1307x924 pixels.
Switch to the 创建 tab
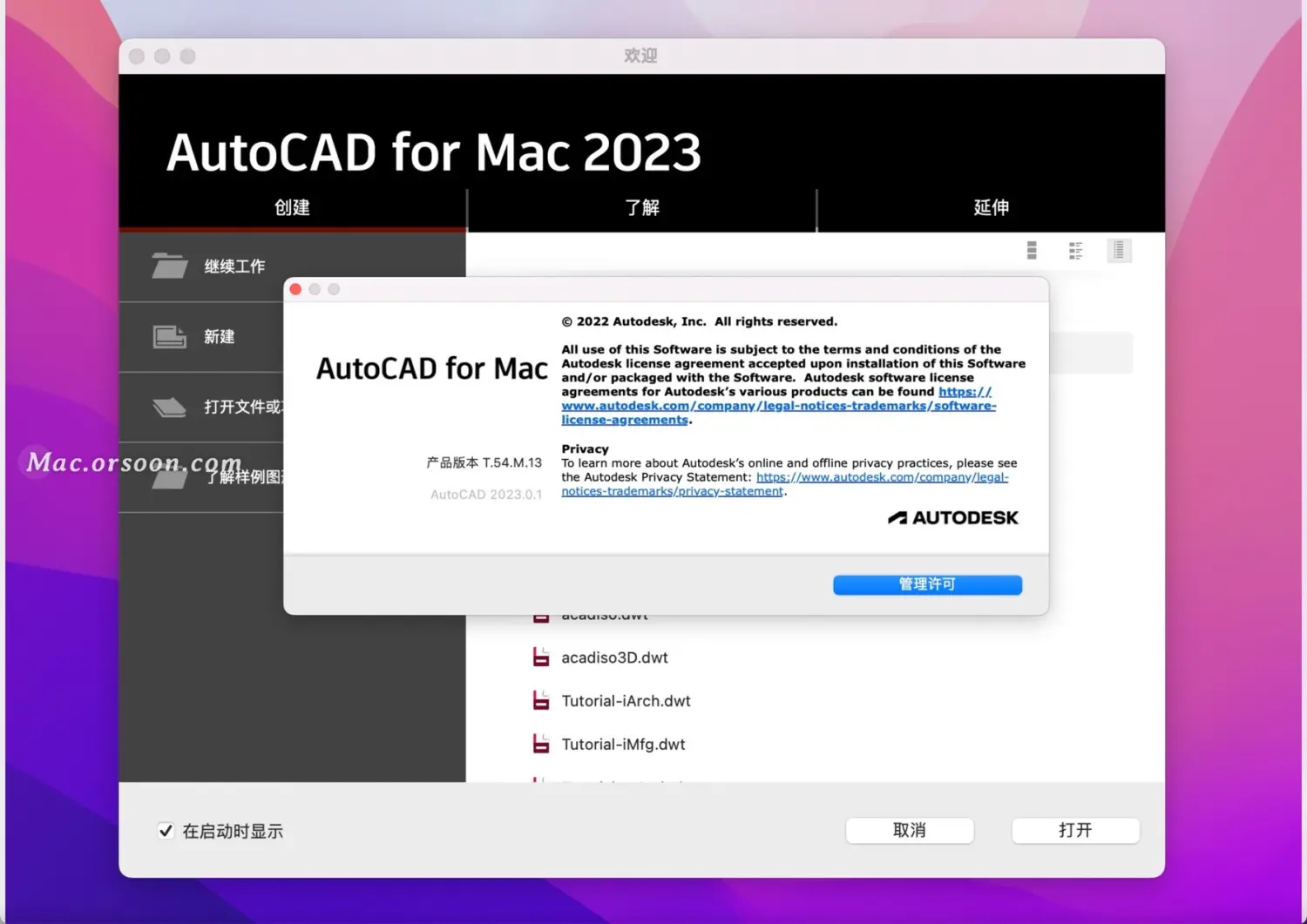click(x=293, y=208)
